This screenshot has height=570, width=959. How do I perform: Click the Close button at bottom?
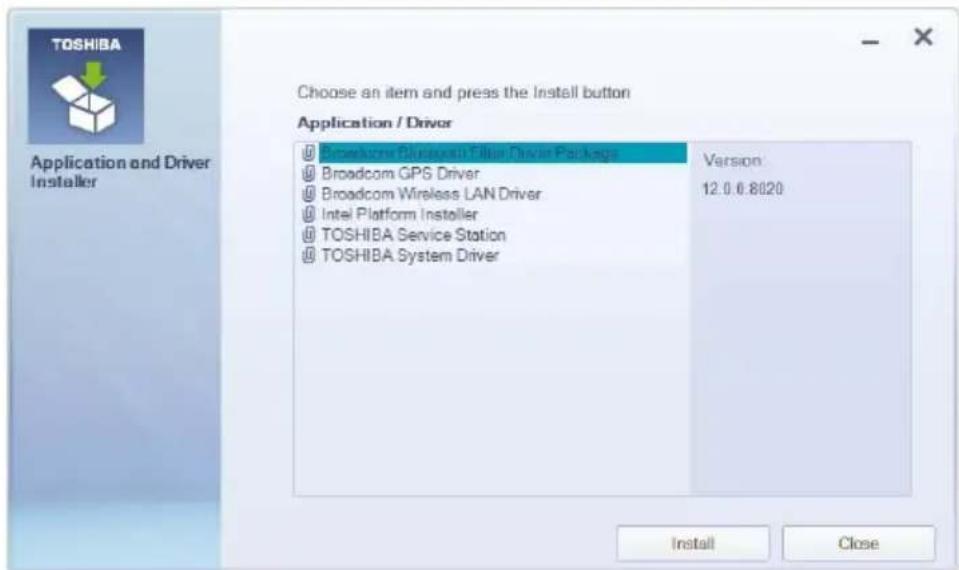click(x=859, y=543)
